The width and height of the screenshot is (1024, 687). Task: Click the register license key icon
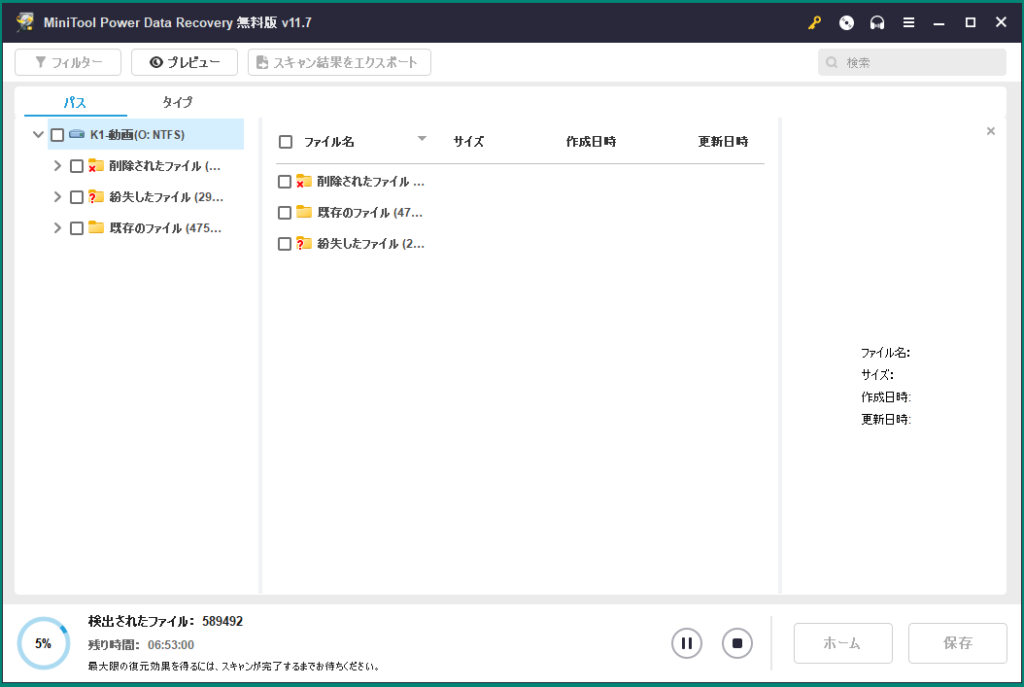pos(813,21)
